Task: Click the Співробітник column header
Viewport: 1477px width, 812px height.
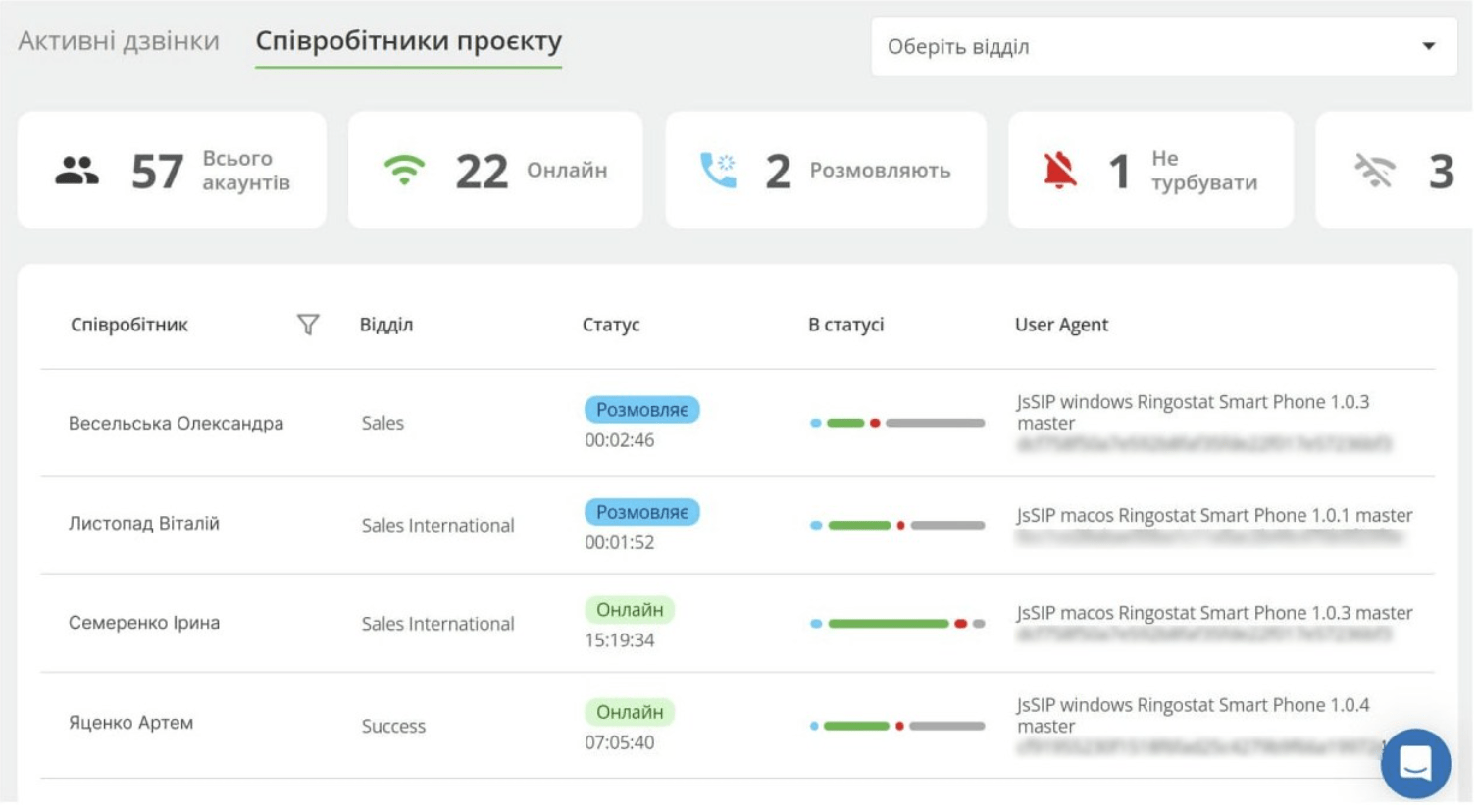Action: (129, 325)
